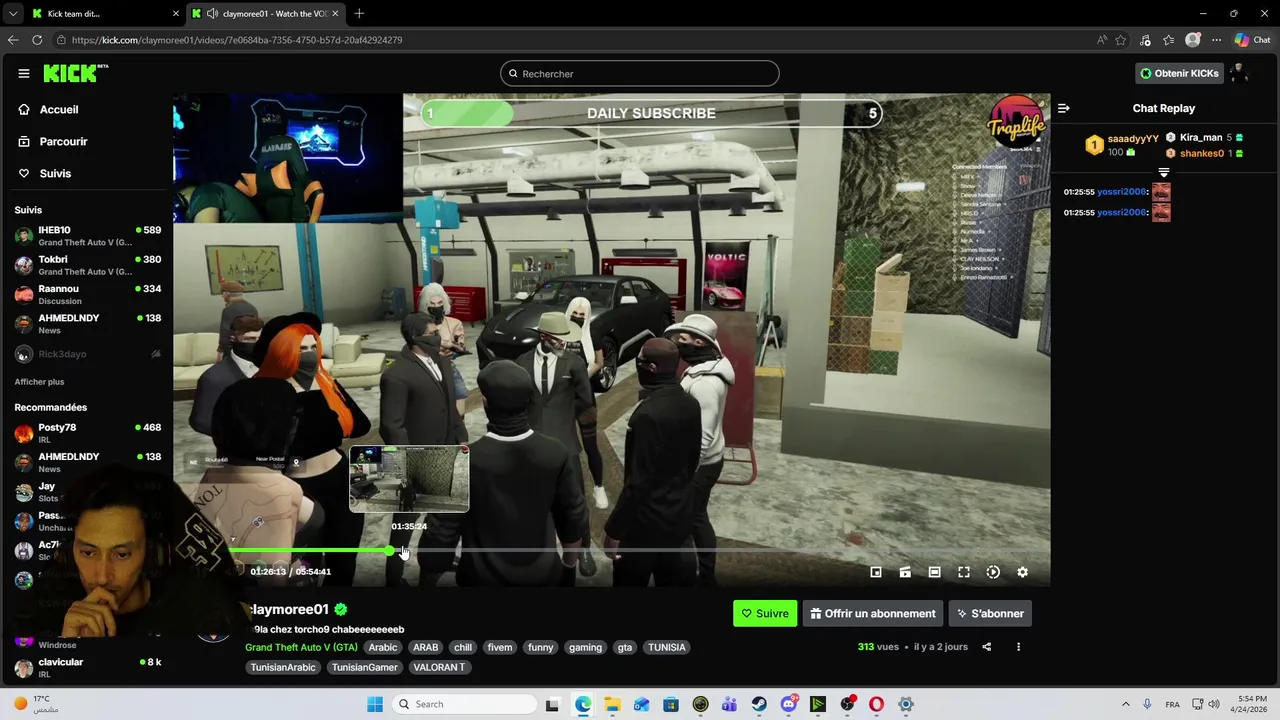
Task: Open playback speed control in the player
Action: pyautogui.click(x=993, y=572)
